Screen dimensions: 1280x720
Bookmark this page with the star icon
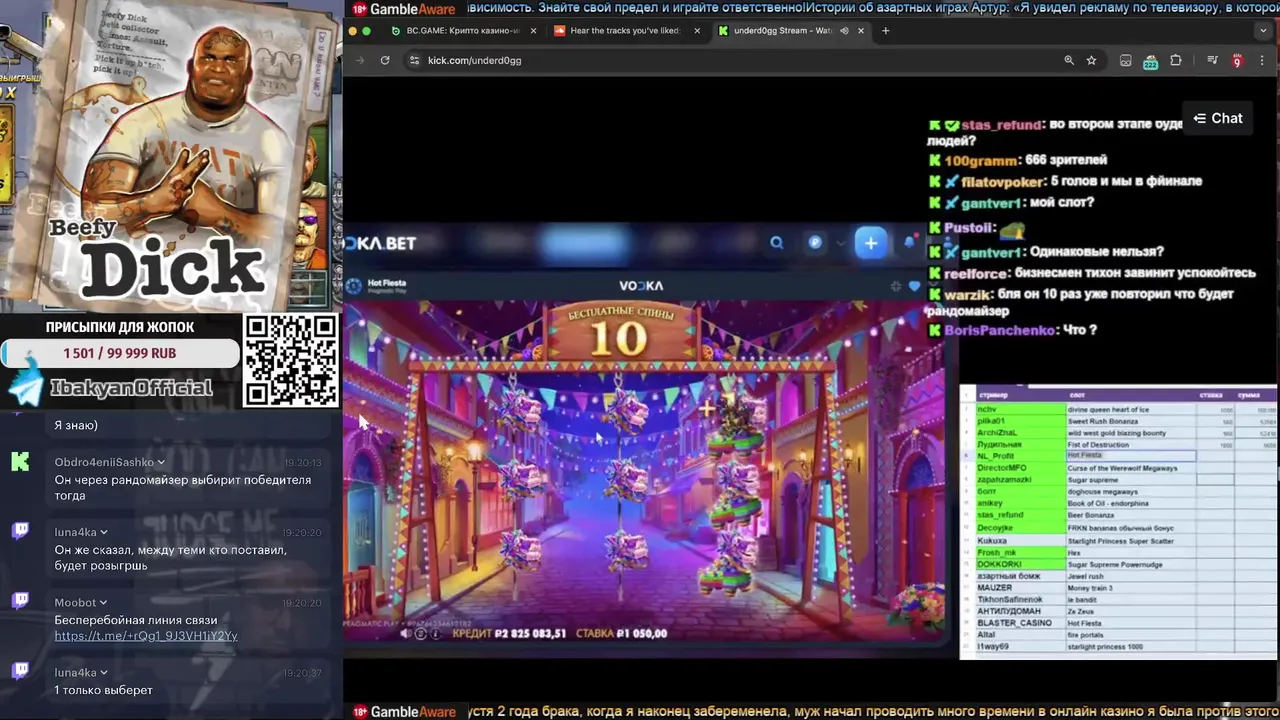point(1092,60)
